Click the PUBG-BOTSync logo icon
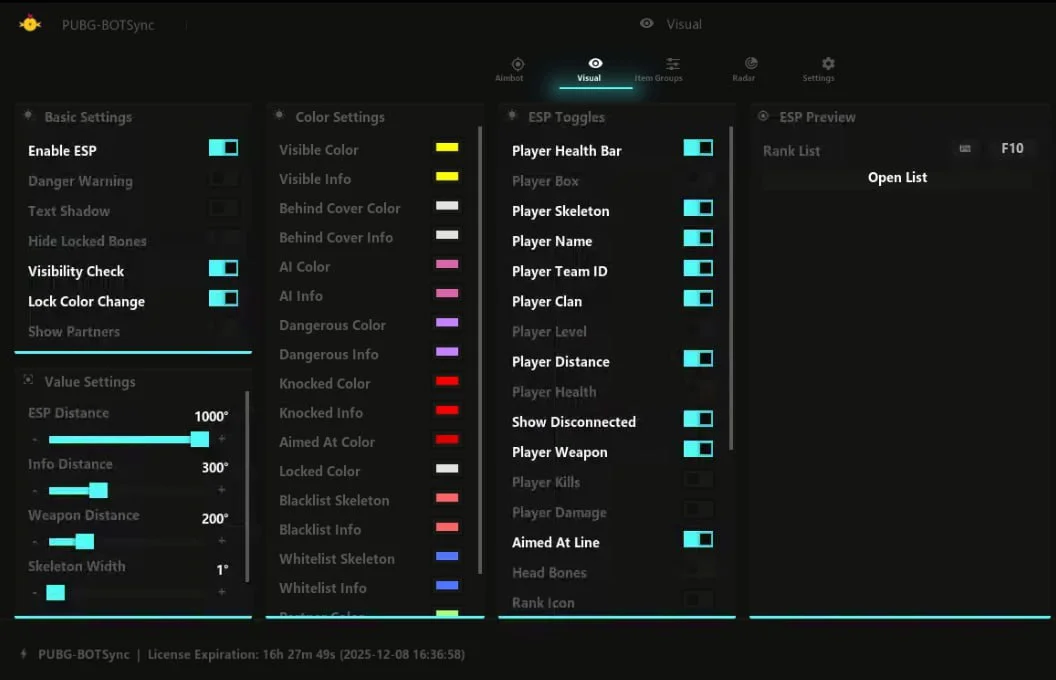 click(x=30, y=24)
